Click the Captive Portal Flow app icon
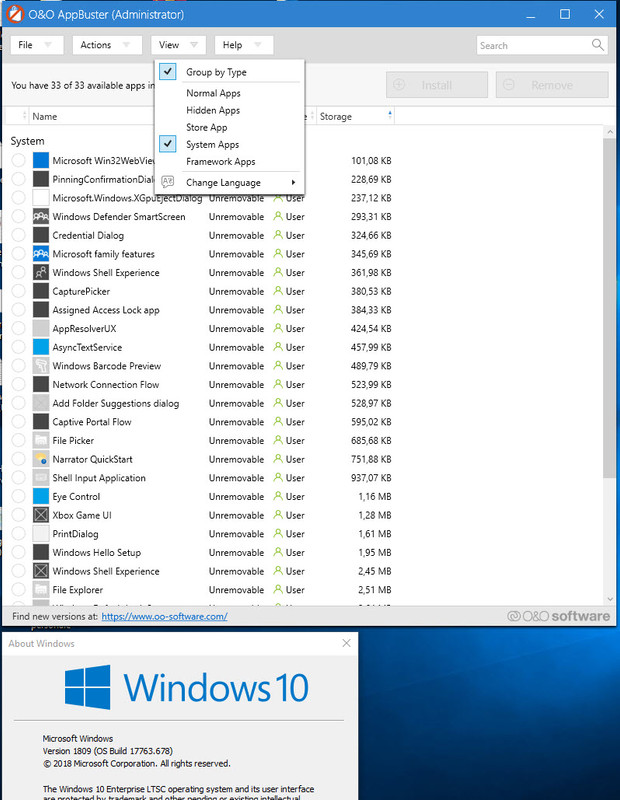The image size is (620, 800). (41, 422)
